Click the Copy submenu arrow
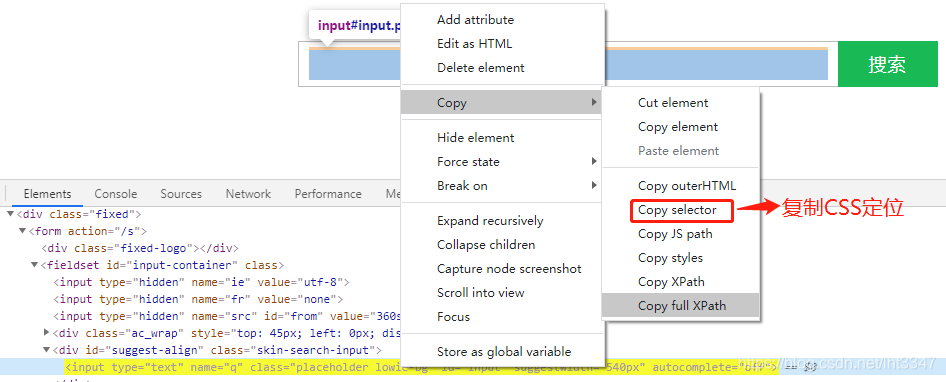The width and height of the screenshot is (946, 382). (594, 103)
